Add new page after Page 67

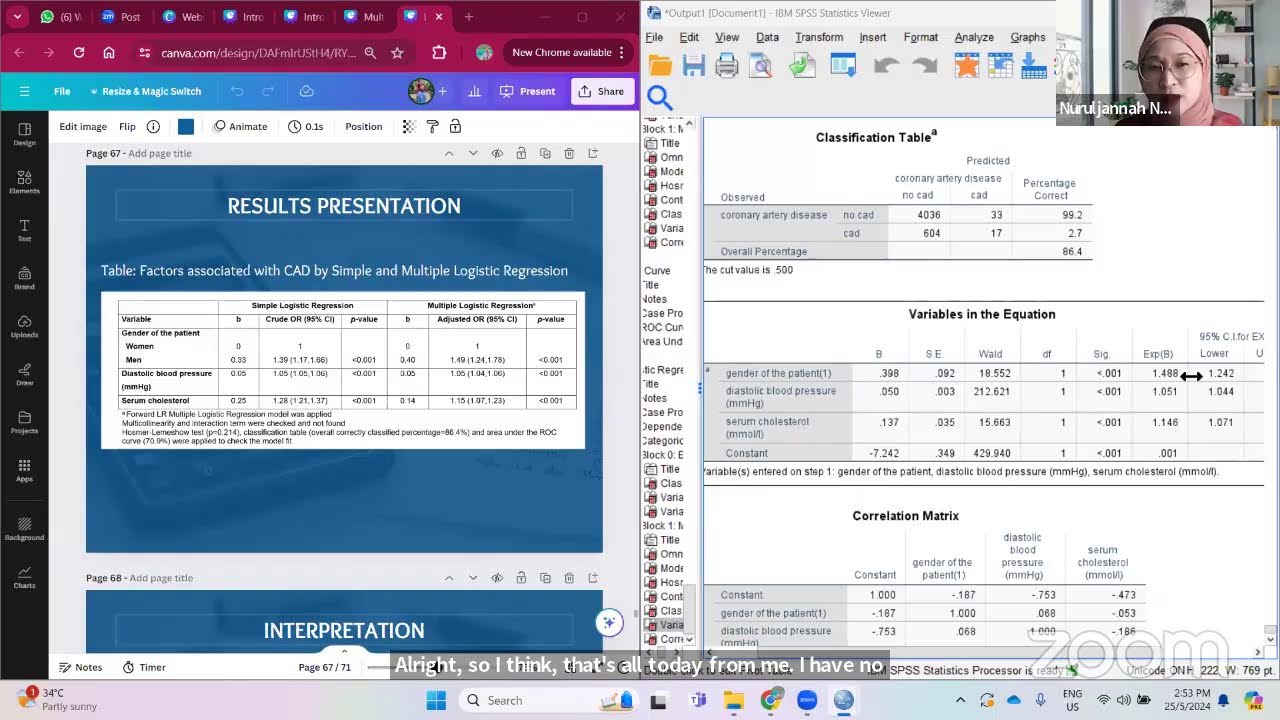pyautogui.click(x=593, y=153)
